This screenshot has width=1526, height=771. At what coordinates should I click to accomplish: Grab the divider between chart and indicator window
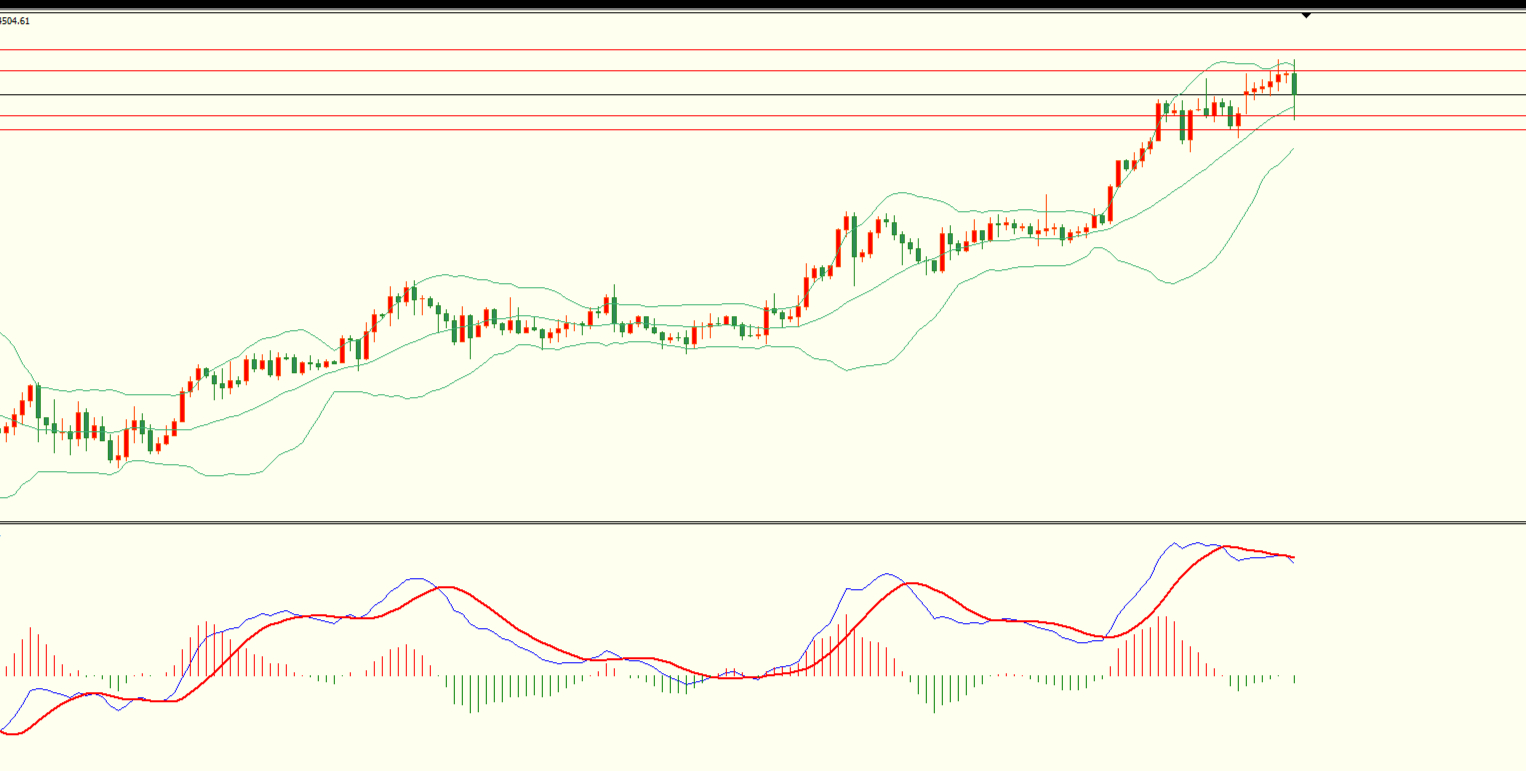click(x=760, y=522)
